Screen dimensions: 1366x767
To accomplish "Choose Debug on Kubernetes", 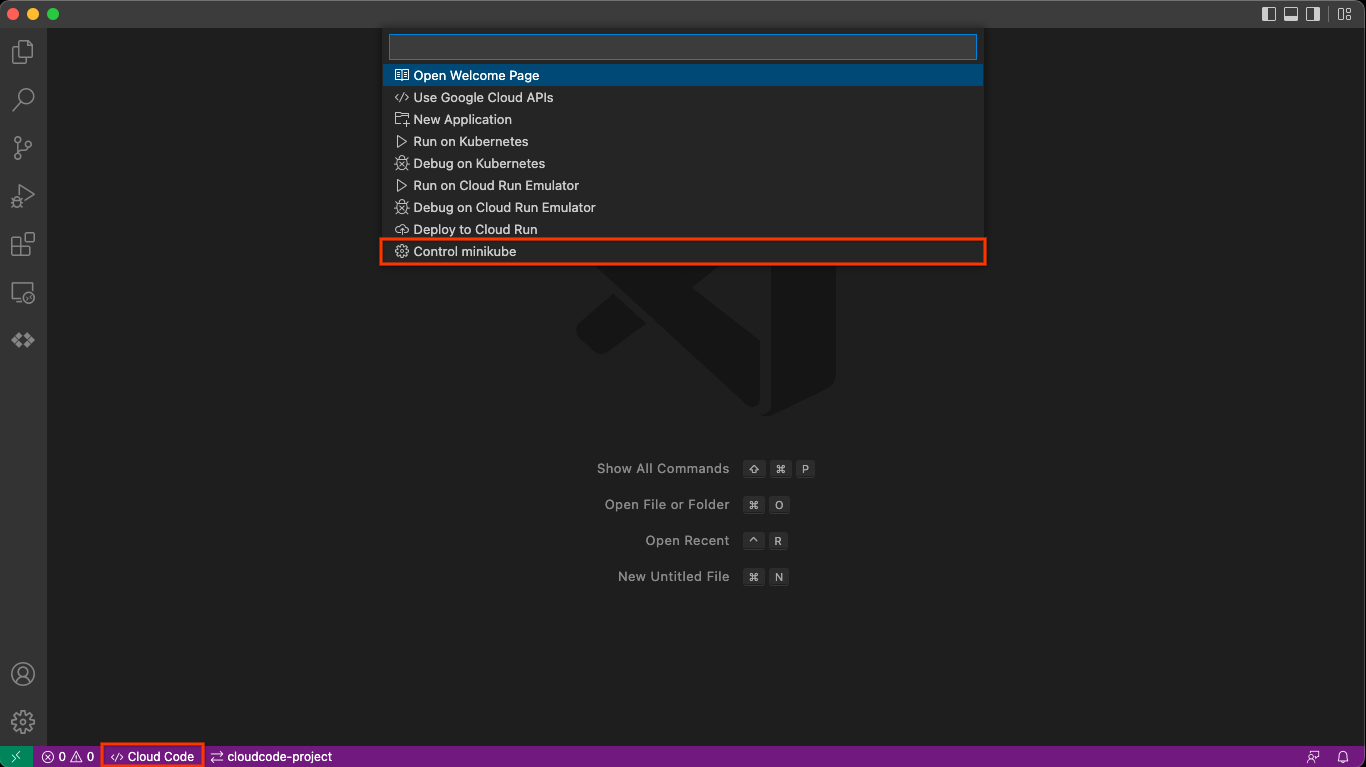I will pyautogui.click(x=683, y=163).
